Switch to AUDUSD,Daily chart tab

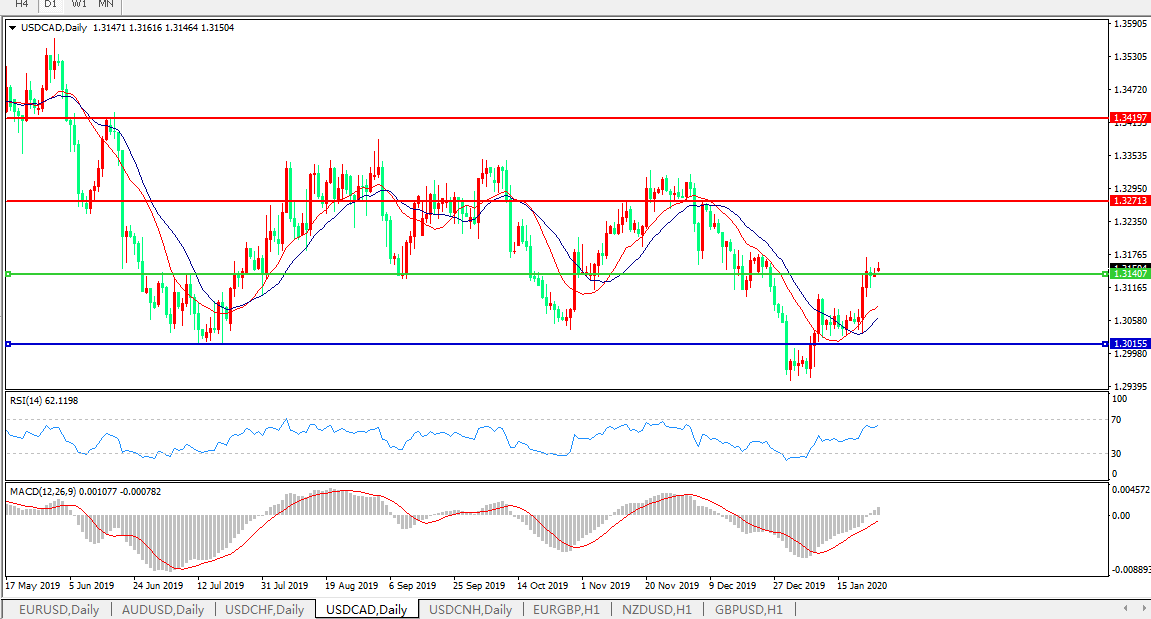tap(162, 609)
